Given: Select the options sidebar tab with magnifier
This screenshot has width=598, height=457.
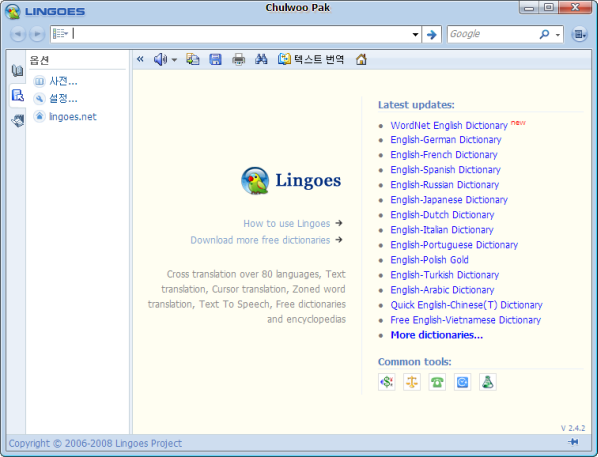Looking at the screenshot, I should (17, 95).
